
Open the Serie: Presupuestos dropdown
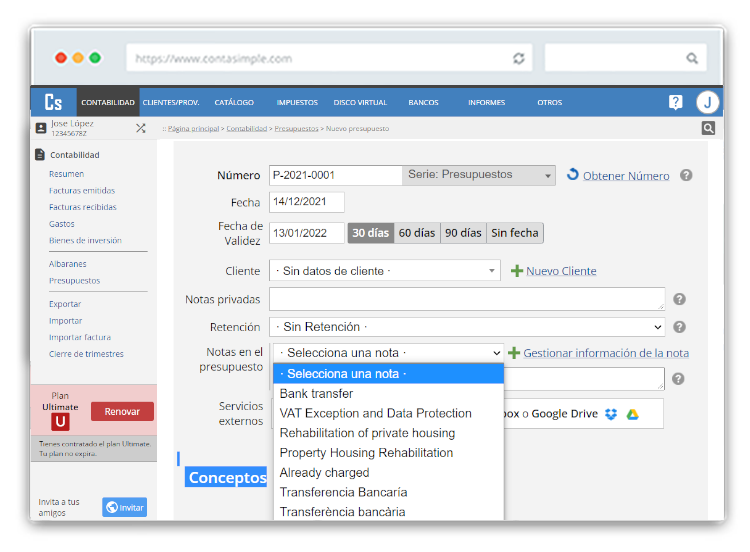click(478, 175)
